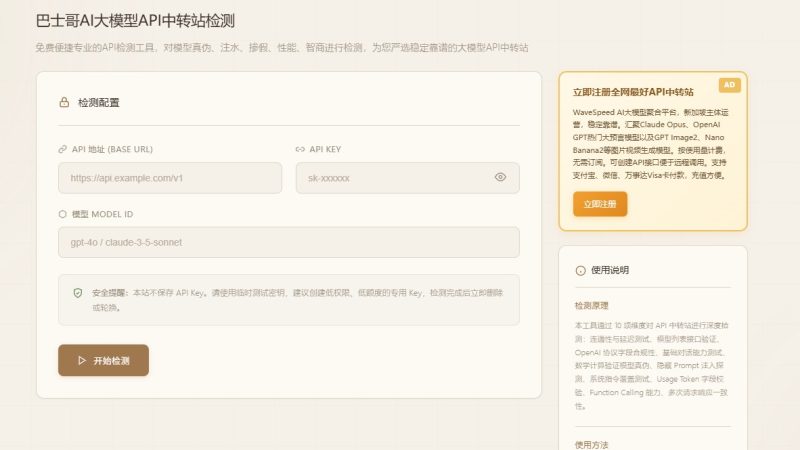
Task: Click the 立即注册 button in ad card
Action: coord(600,204)
